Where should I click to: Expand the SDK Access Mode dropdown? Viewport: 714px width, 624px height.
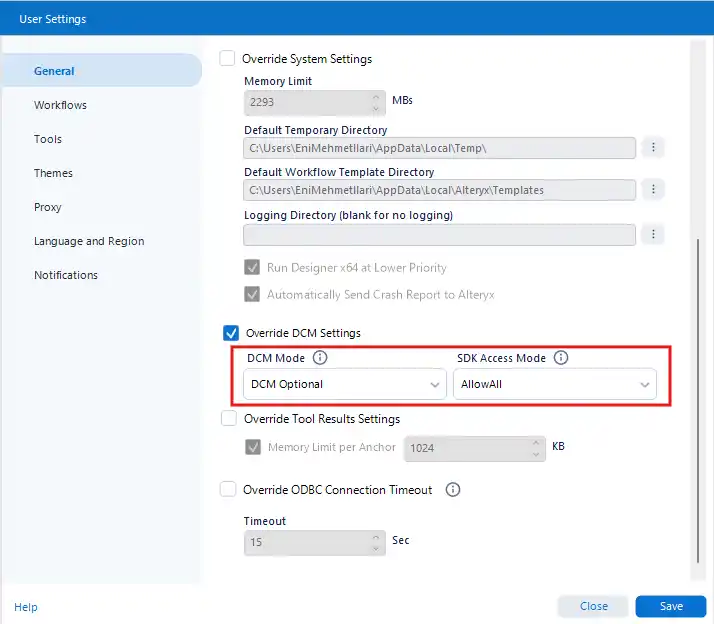[x=555, y=384]
